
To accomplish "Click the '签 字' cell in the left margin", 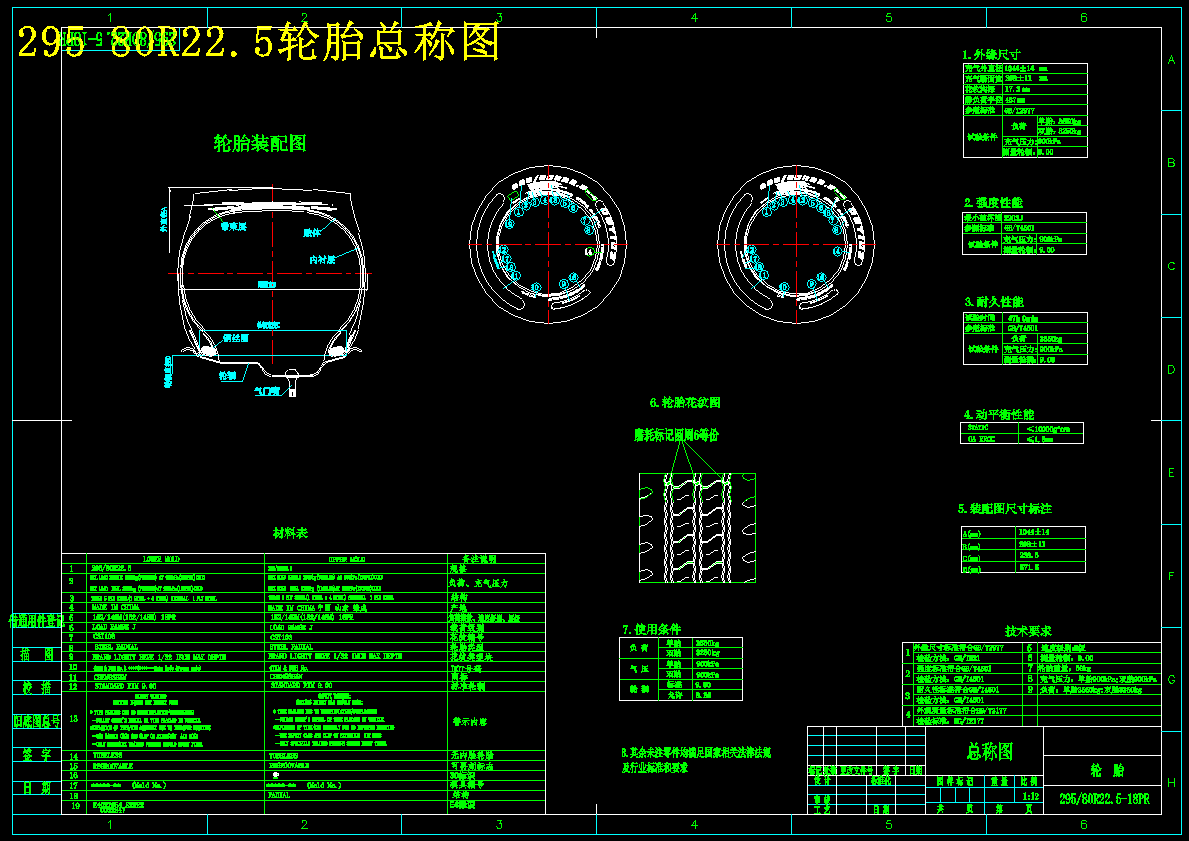I will (37, 754).
